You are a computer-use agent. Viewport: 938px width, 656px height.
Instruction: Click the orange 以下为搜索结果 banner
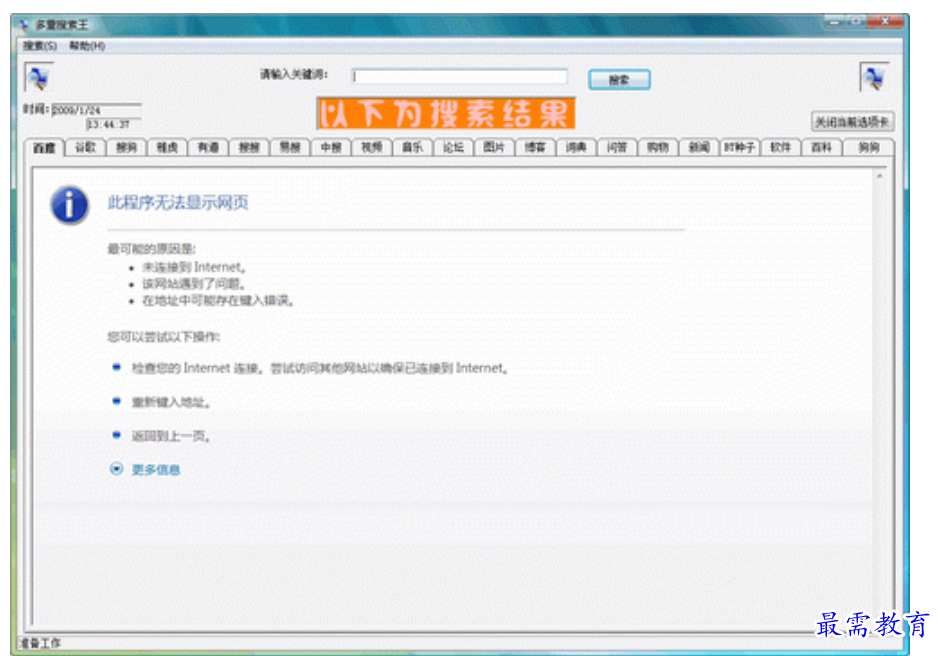[446, 113]
